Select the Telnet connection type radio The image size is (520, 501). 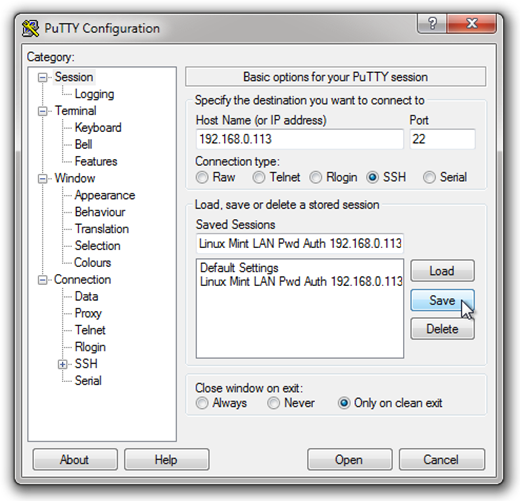click(x=259, y=177)
